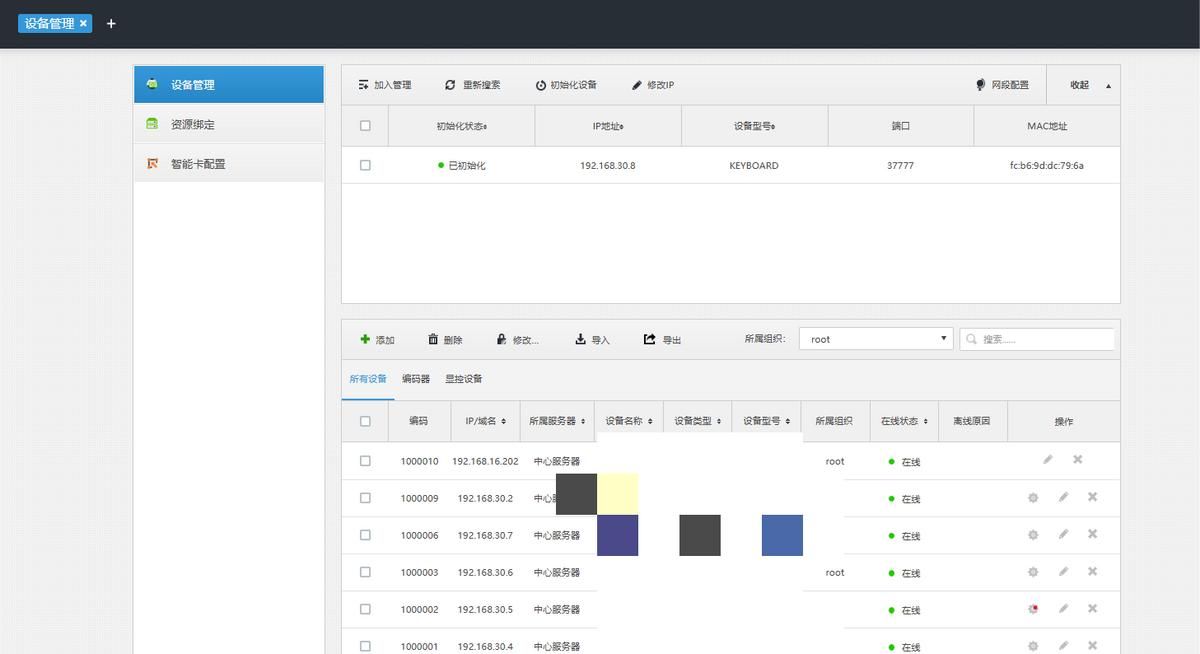Screen dimensions: 1200x654
Task: Open gear settings for device 1000003
Action: pyautogui.click(x=1033, y=572)
